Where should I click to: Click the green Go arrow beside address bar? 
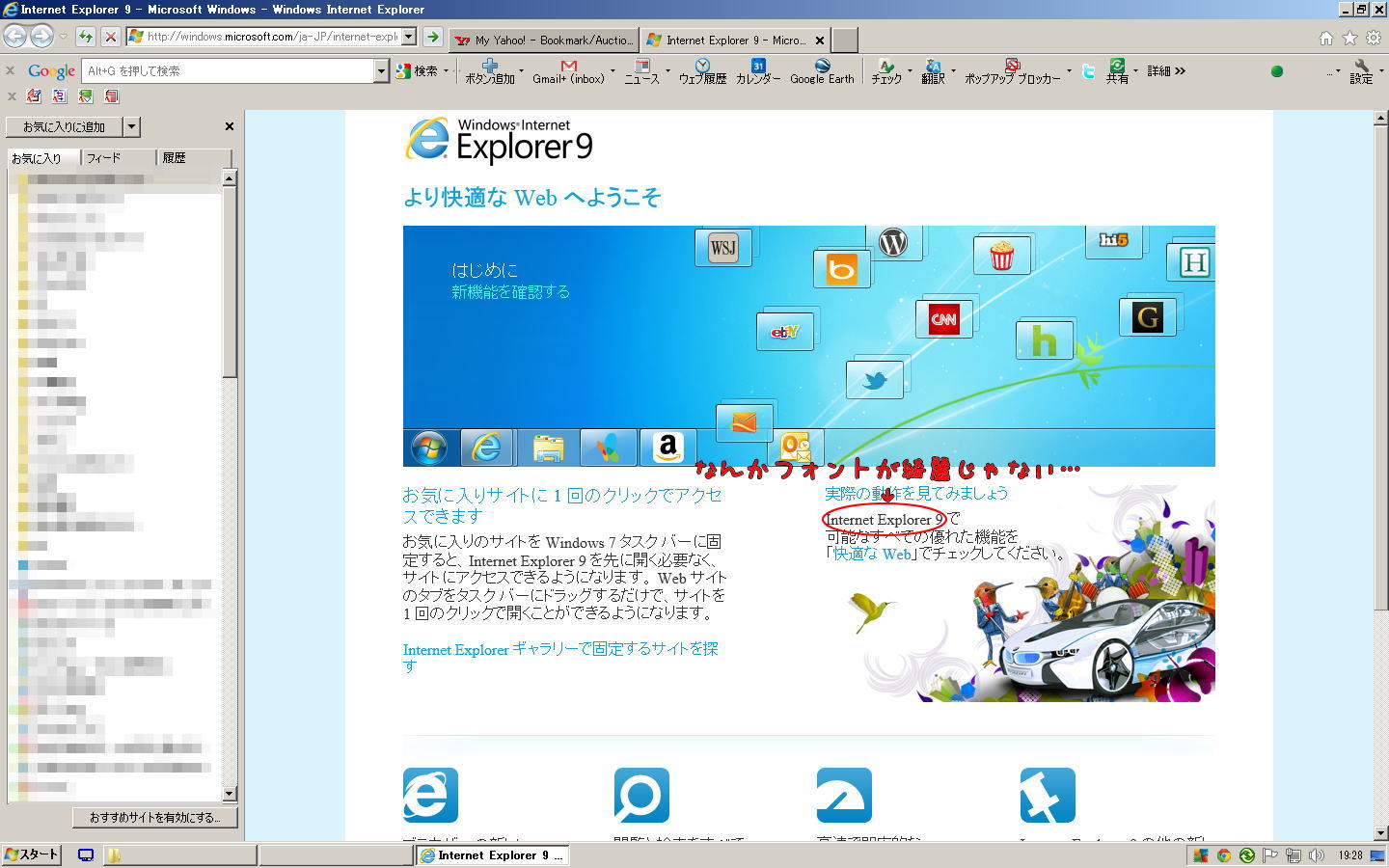(433, 38)
